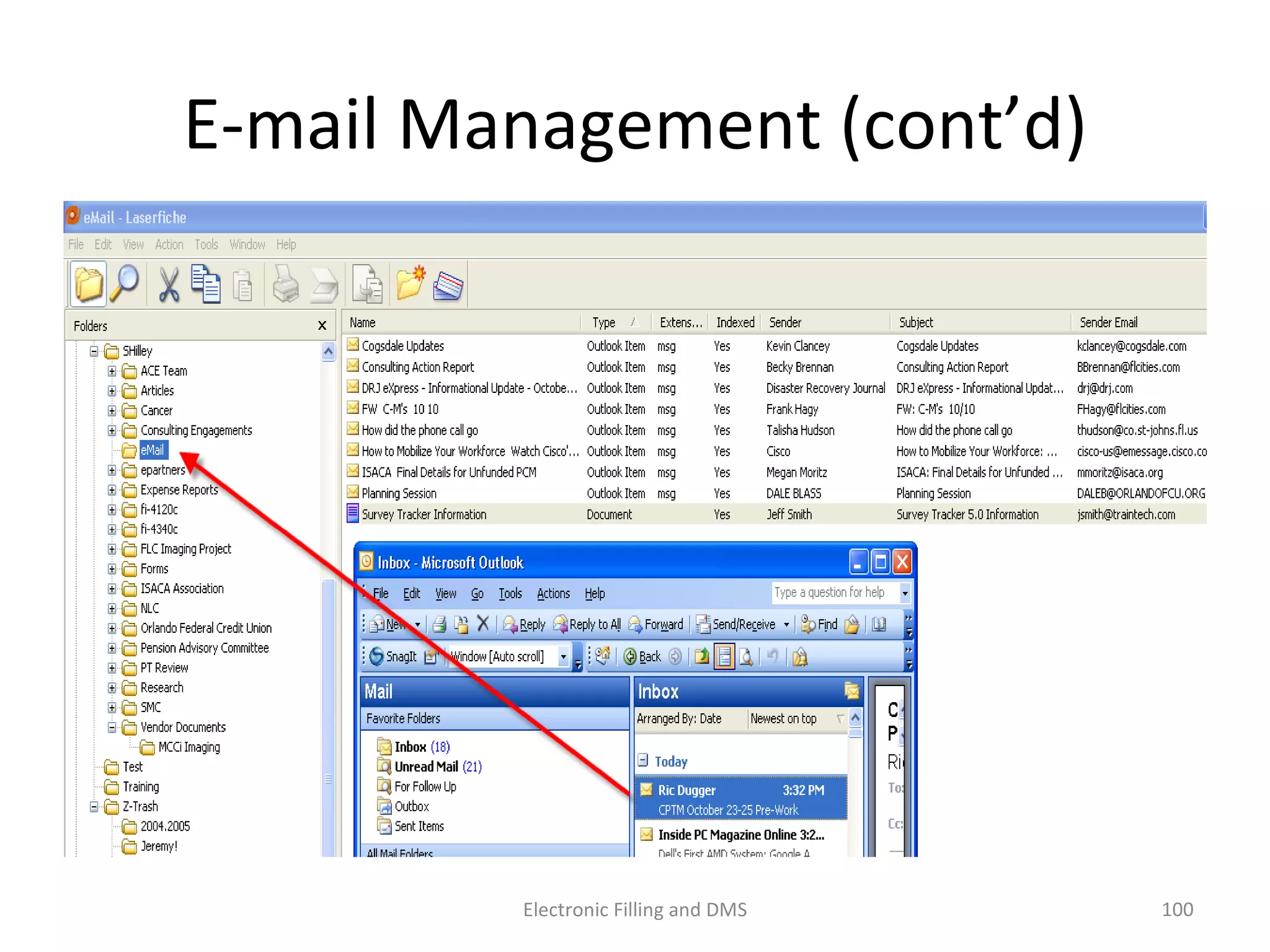
Task: Click the Print icon in Outlook toolbar
Action: point(440,624)
